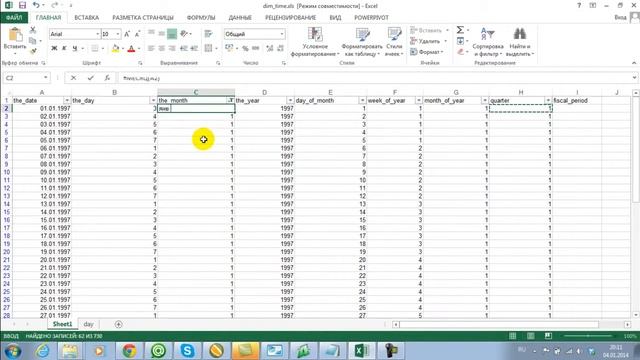
Task: Apply percent style to the cell
Action: tap(245, 48)
